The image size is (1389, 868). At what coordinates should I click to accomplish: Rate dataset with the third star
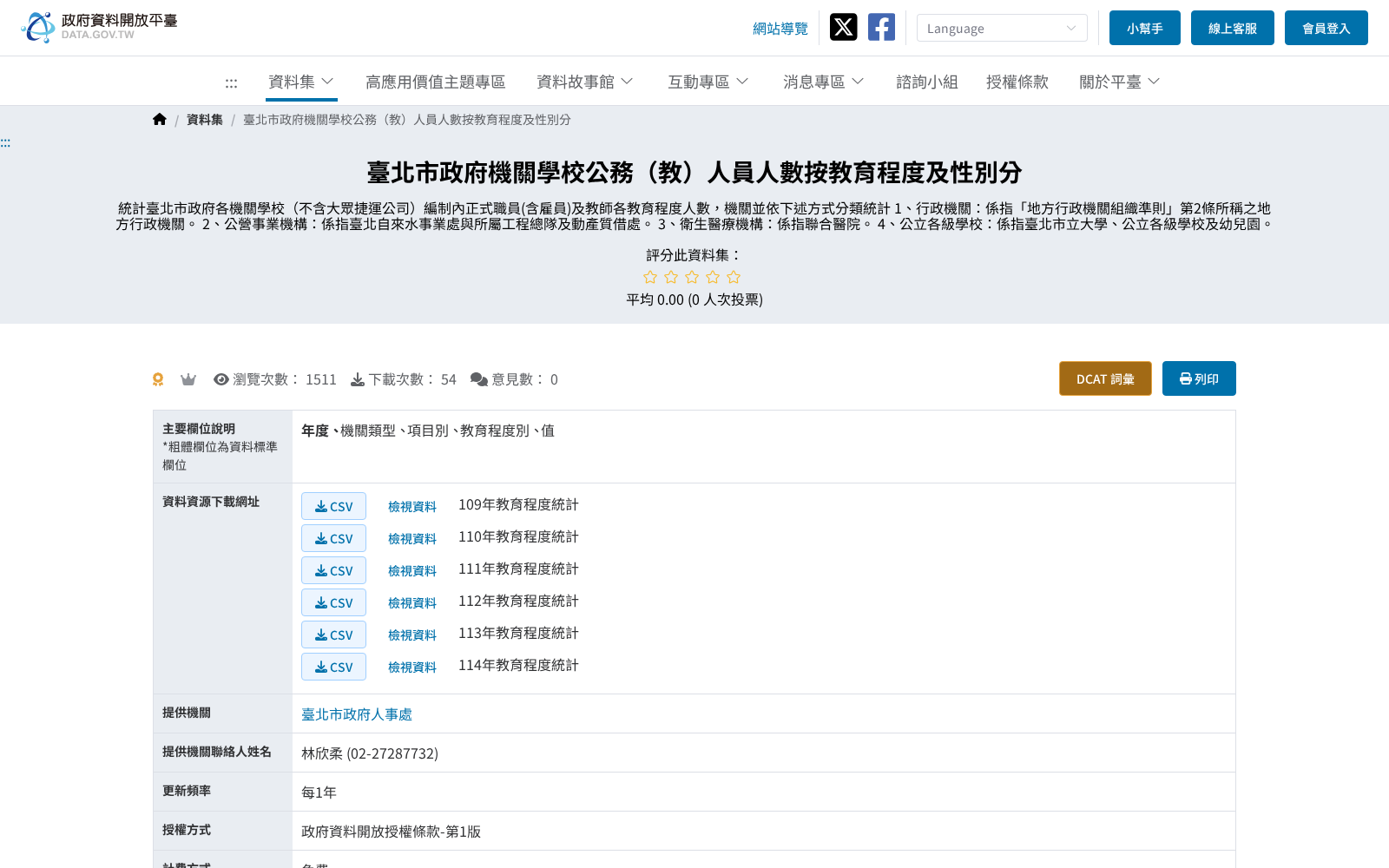(692, 277)
